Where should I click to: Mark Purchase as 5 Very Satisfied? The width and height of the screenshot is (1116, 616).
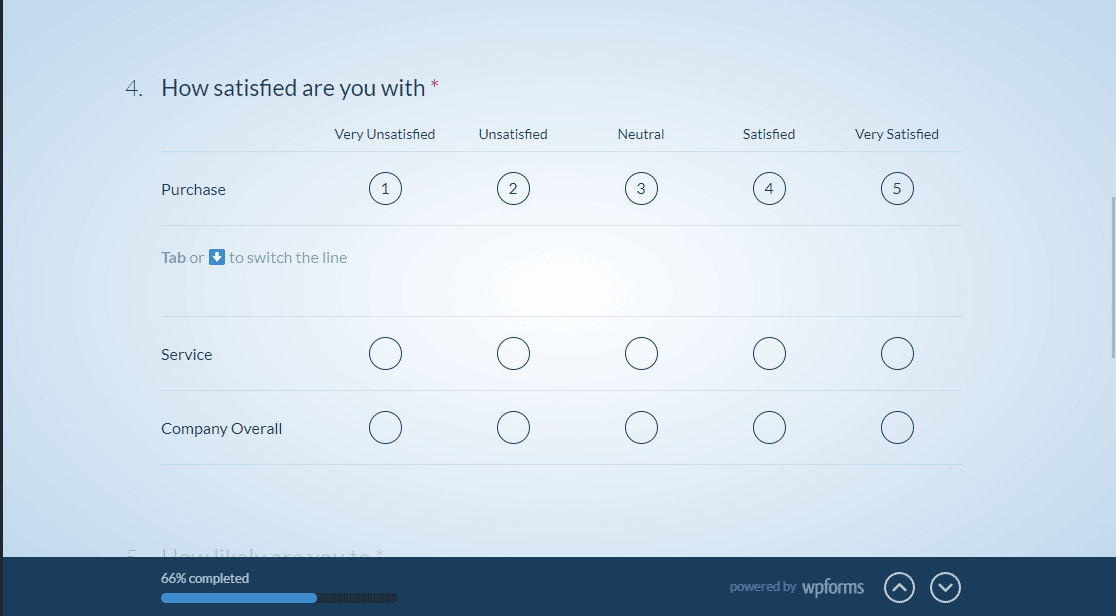coord(897,189)
